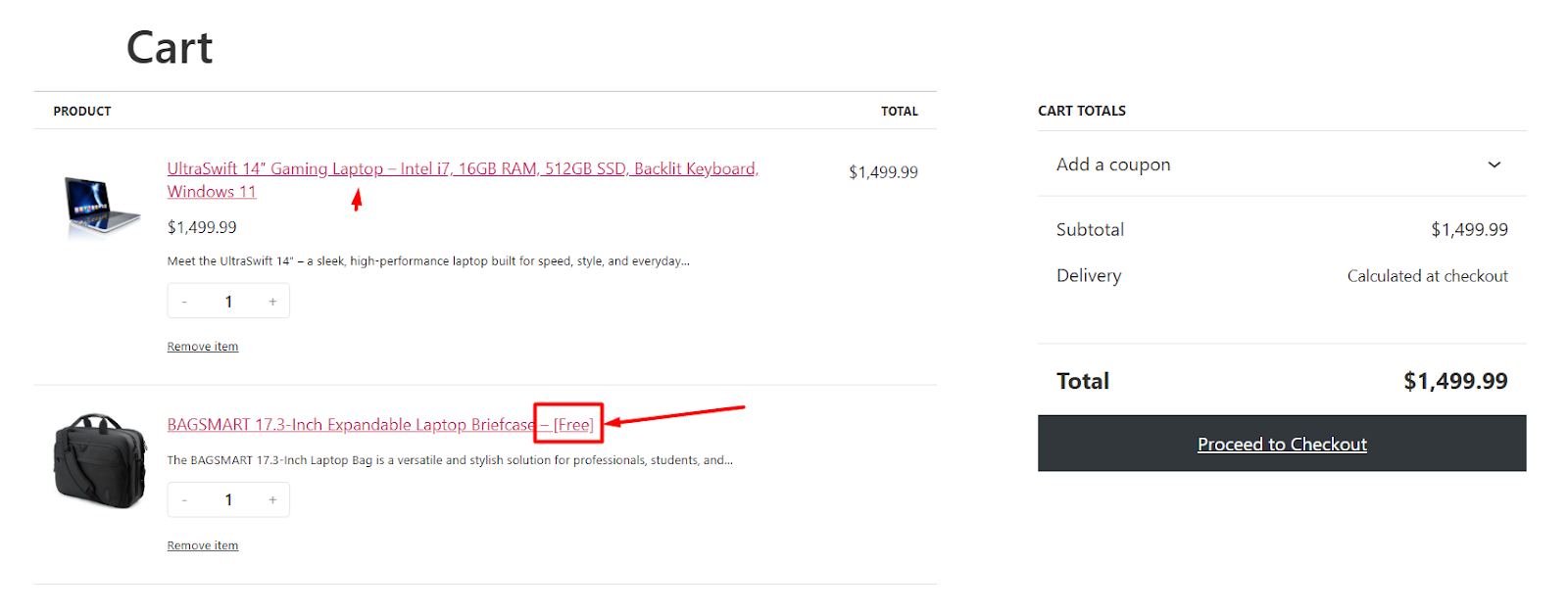1568x612 pixels.
Task: Edit the UltraSwift laptop quantity field
Action: coord(228,302)
